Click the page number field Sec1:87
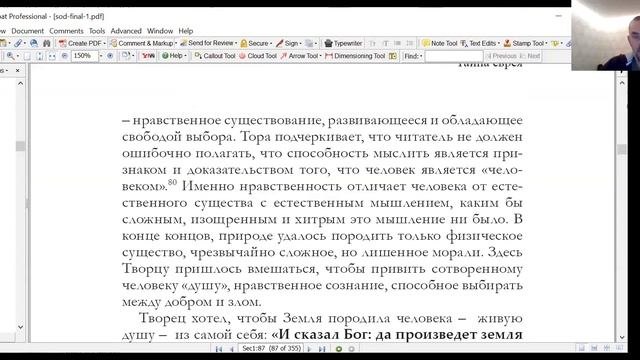Screen dimensions: 640x360 tap(271, 349)
